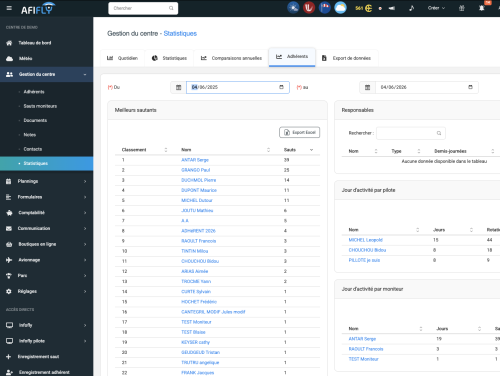The image size is (500, 376).
Task: Sort pilote table by Jours
Action: (453, 230)
